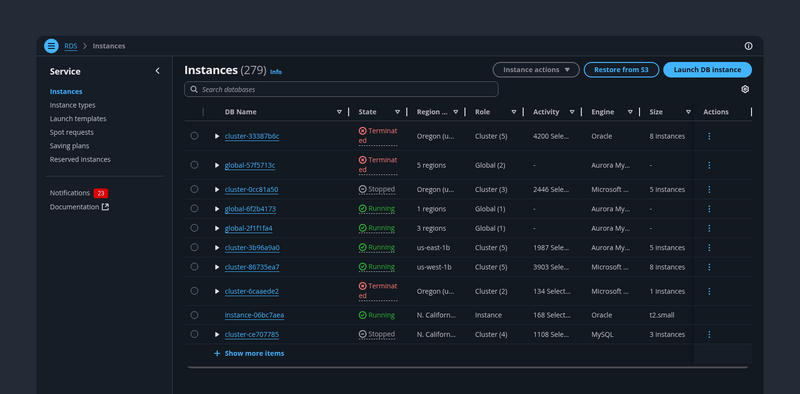Click search magnifier icon in databases field

coord(194,89)
